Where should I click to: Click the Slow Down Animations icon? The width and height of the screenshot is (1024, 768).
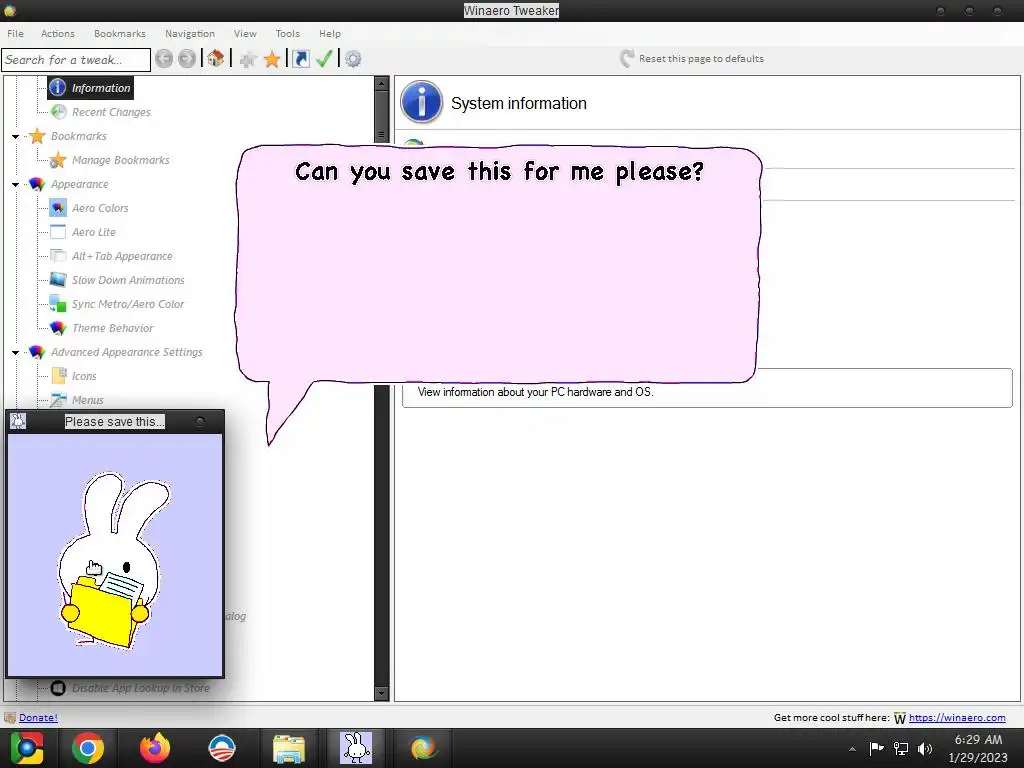click(58, 280)
